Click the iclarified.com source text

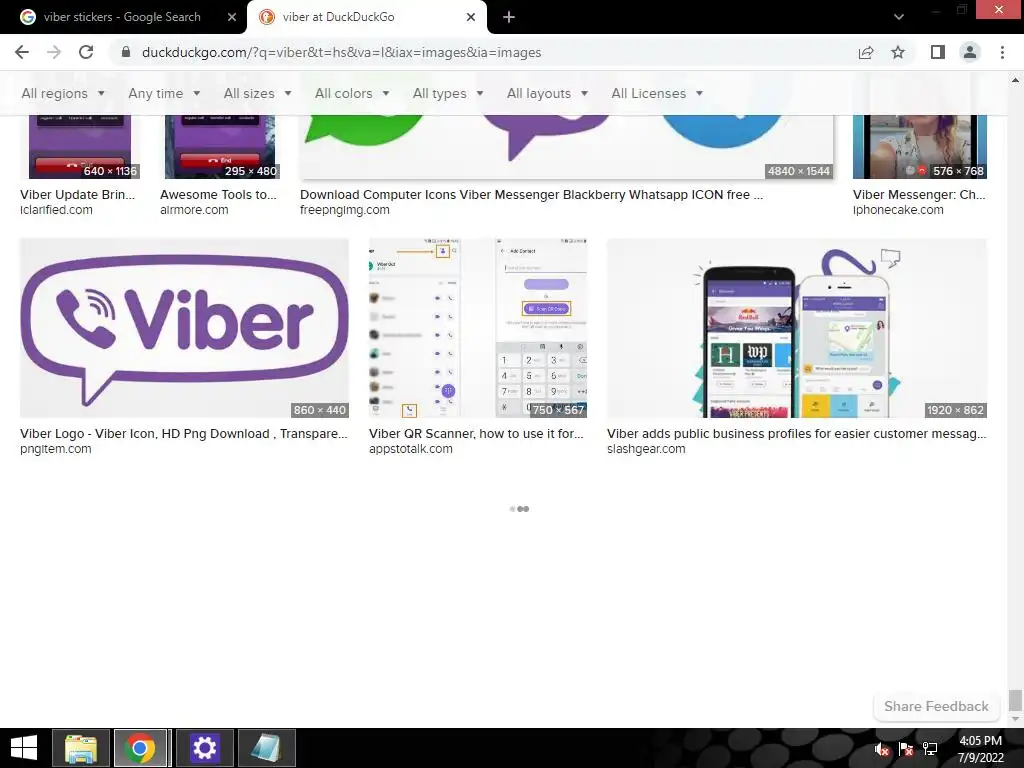click(x=56, y=210)
